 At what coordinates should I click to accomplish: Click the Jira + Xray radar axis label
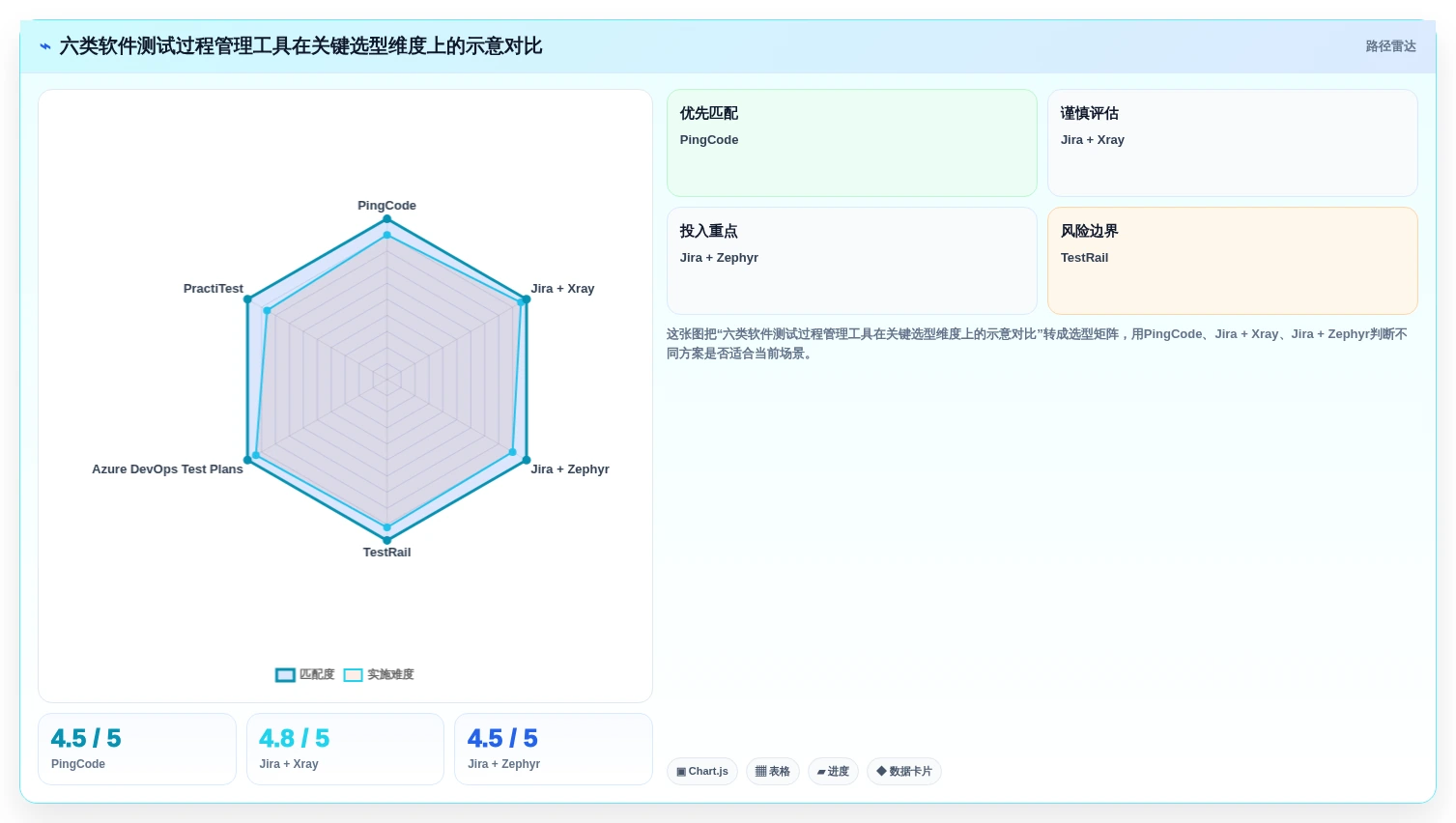pyautogui.click(x=562, y=289)
